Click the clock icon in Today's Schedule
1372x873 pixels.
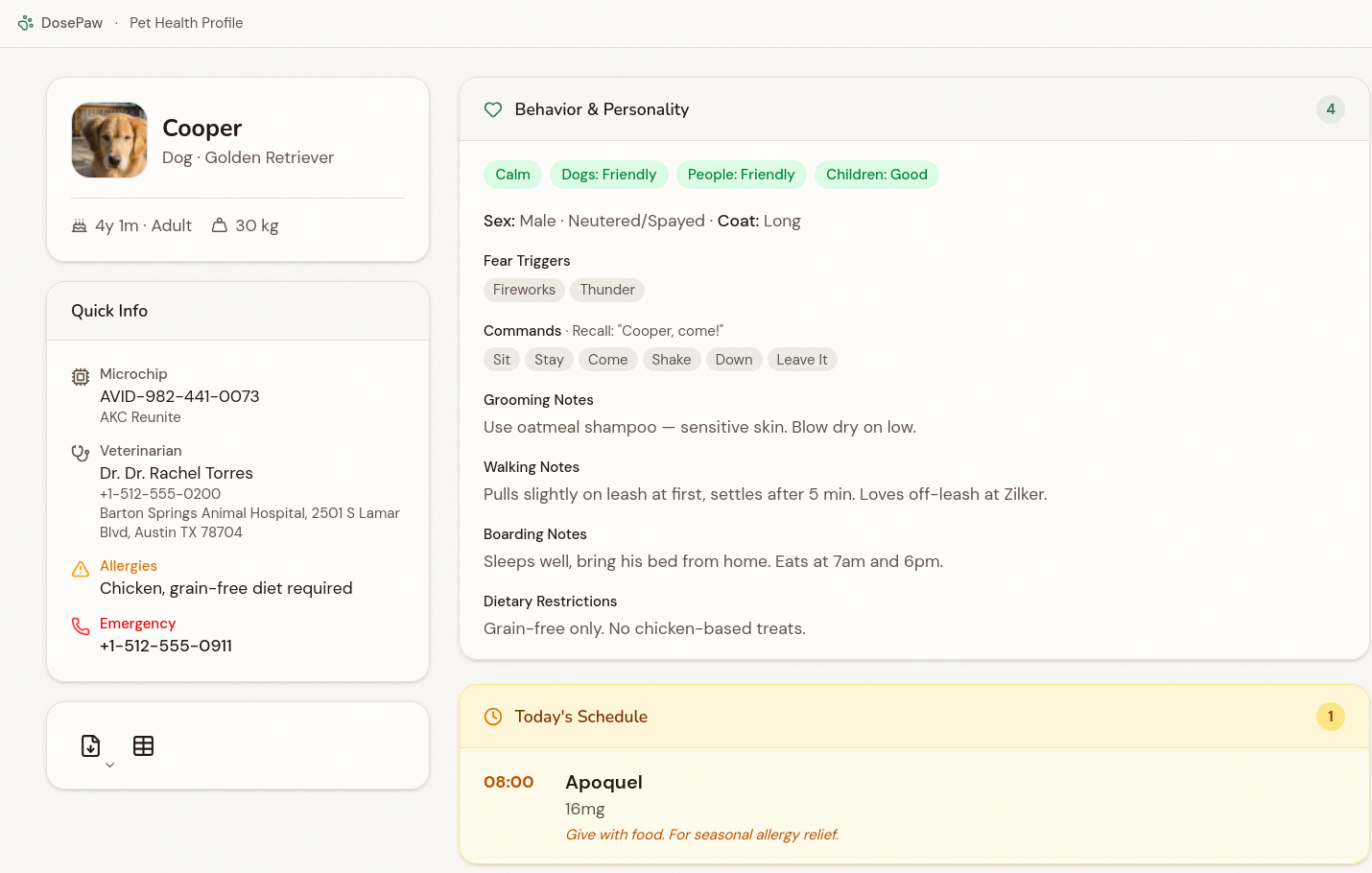(493, 717)
